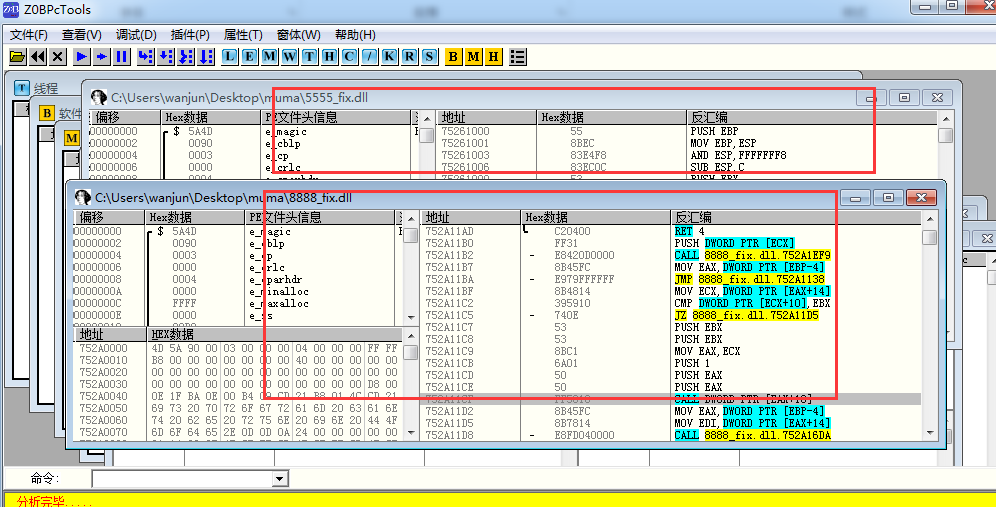Select the CALL 8888_fix.dll.752A1EF9 instruction
Image resolution: width=996 pixels, height=507 pixels.
click(753, 255)
